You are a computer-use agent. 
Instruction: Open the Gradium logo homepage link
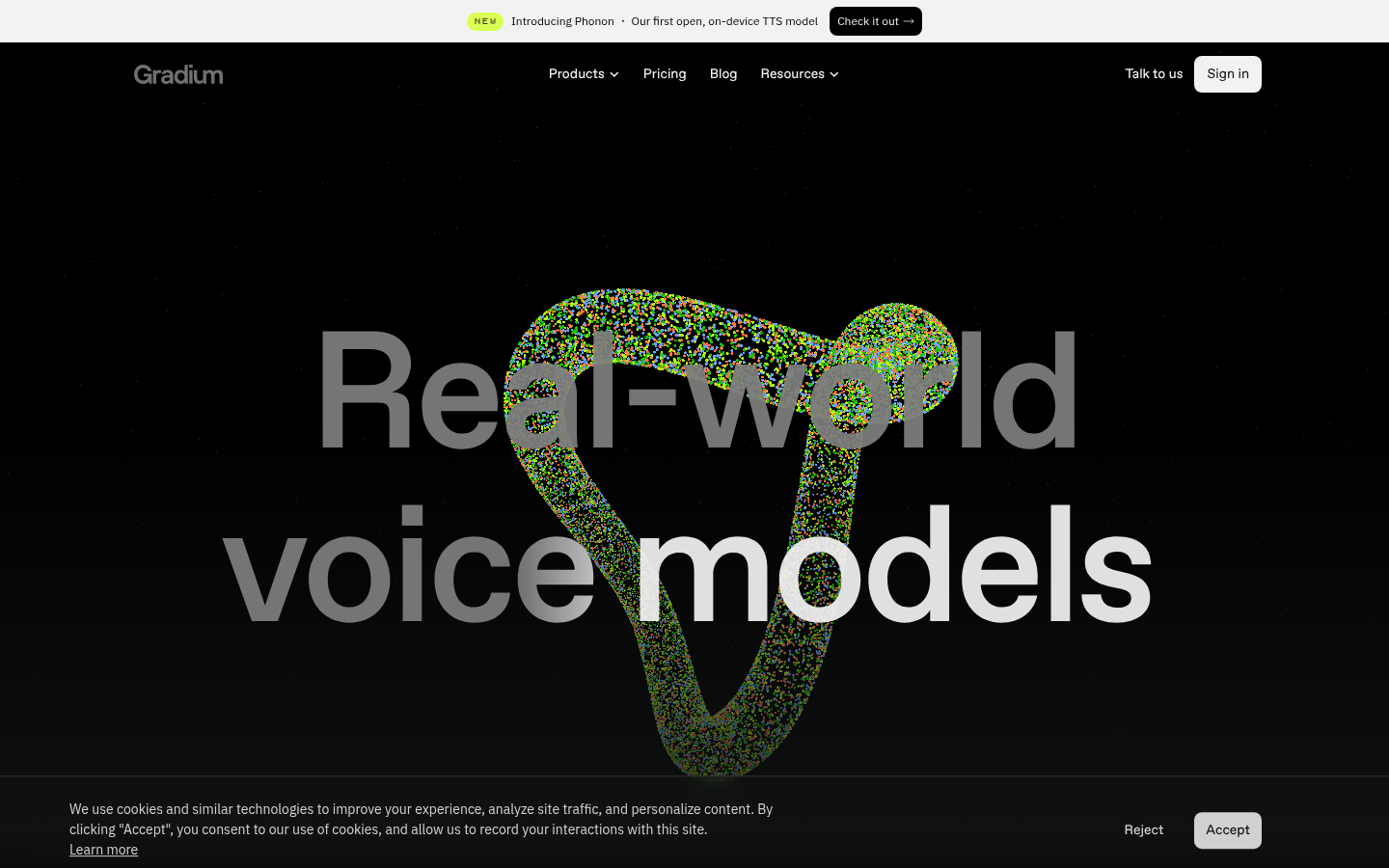click(178, 74)
